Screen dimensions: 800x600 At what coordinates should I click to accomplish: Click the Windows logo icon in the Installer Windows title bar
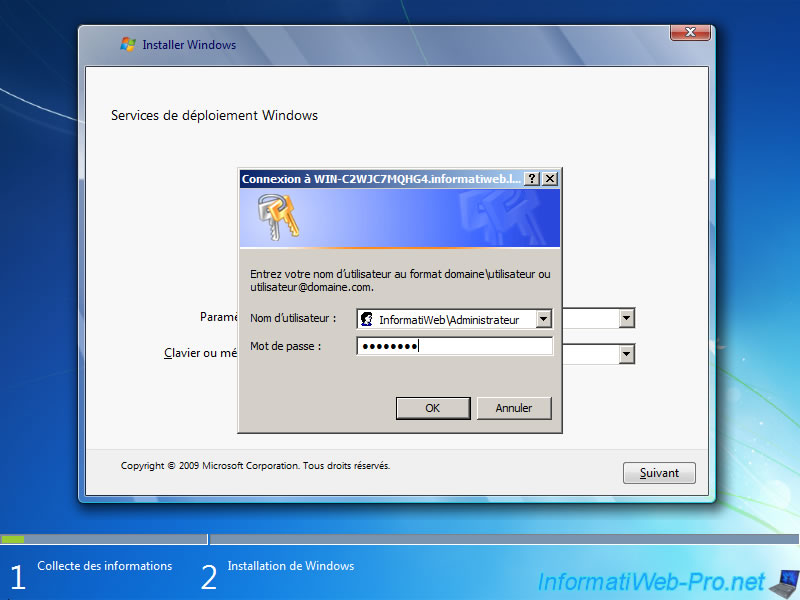click(128, 44)
